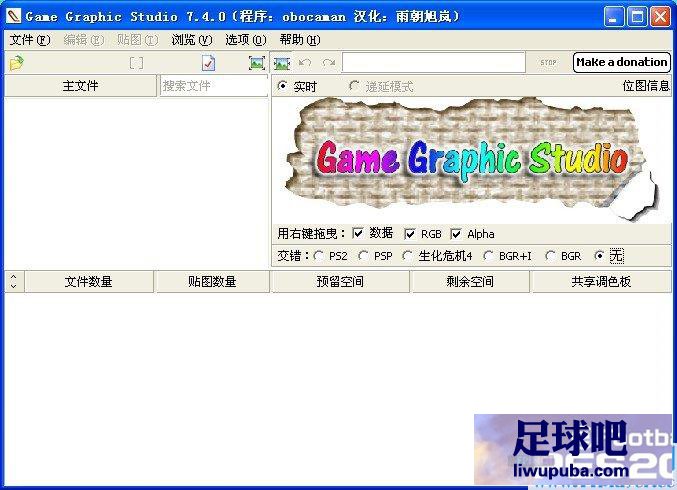Viewport: 677px width, 490px height.
Task: Click the document with red checkmark icon
Action: pyautogui.click(x=208, y=63)
